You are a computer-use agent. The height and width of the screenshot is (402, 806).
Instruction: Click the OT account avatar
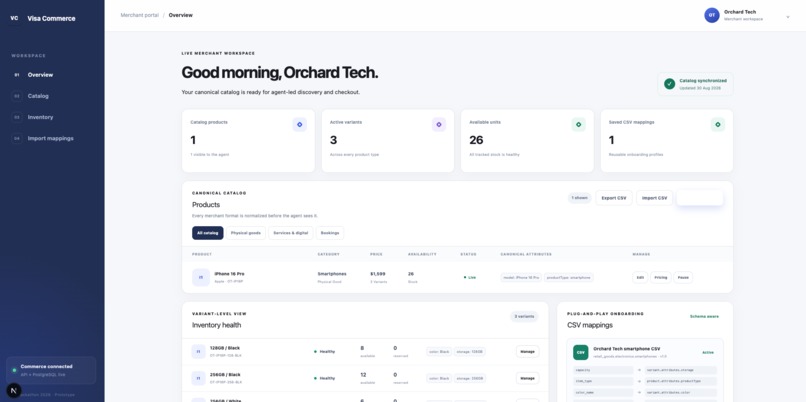pos(711,15)
